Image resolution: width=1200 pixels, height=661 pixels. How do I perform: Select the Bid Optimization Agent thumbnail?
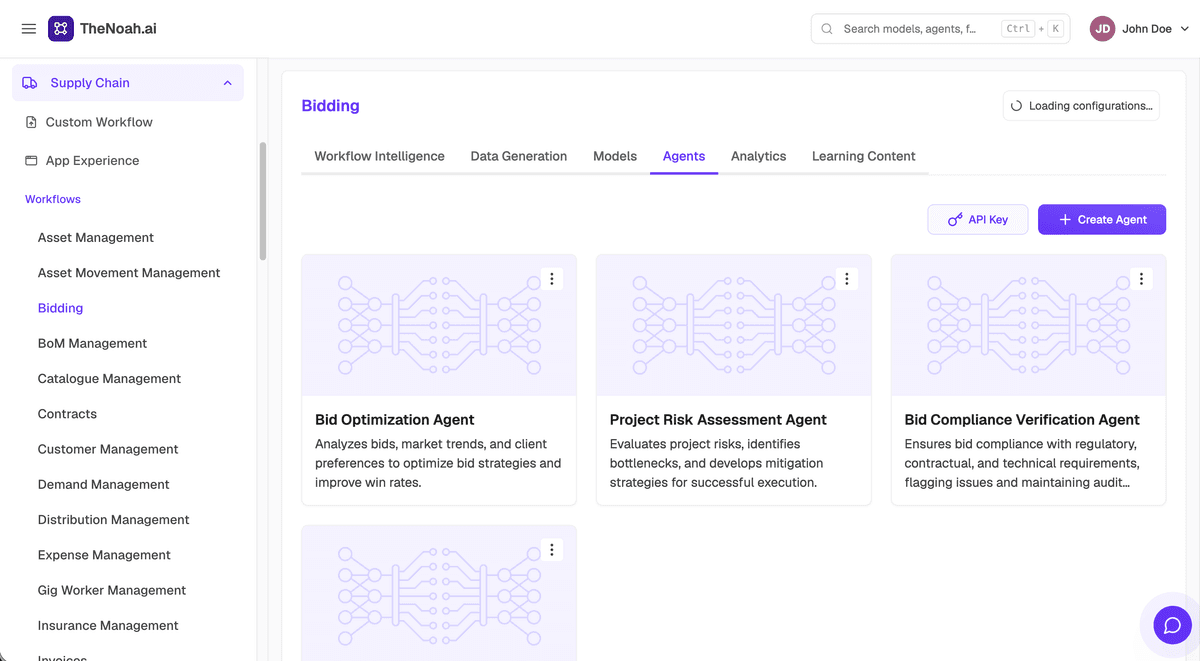(x=439, y=325)
